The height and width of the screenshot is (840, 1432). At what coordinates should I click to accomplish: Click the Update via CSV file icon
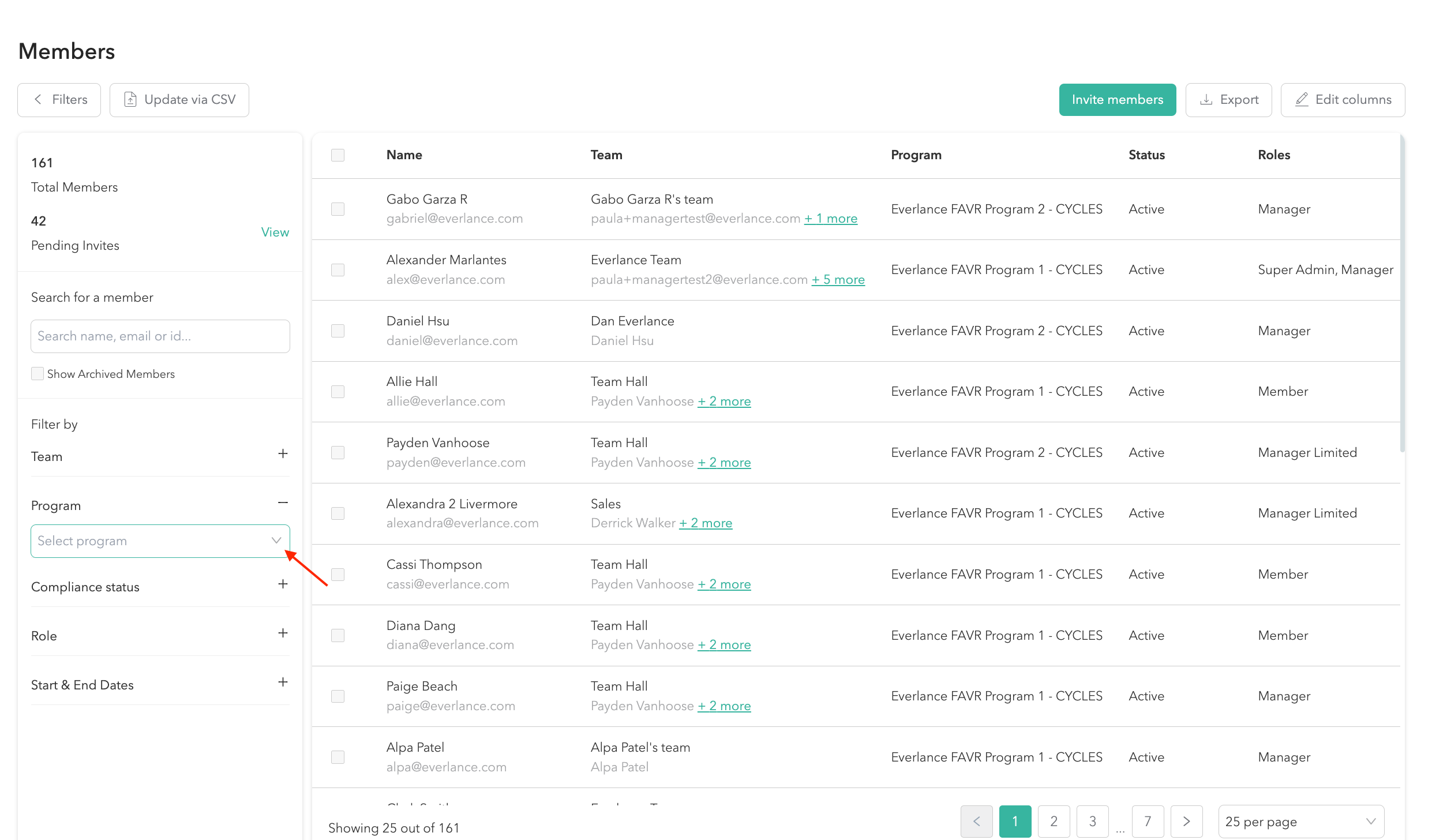[131, 99]
